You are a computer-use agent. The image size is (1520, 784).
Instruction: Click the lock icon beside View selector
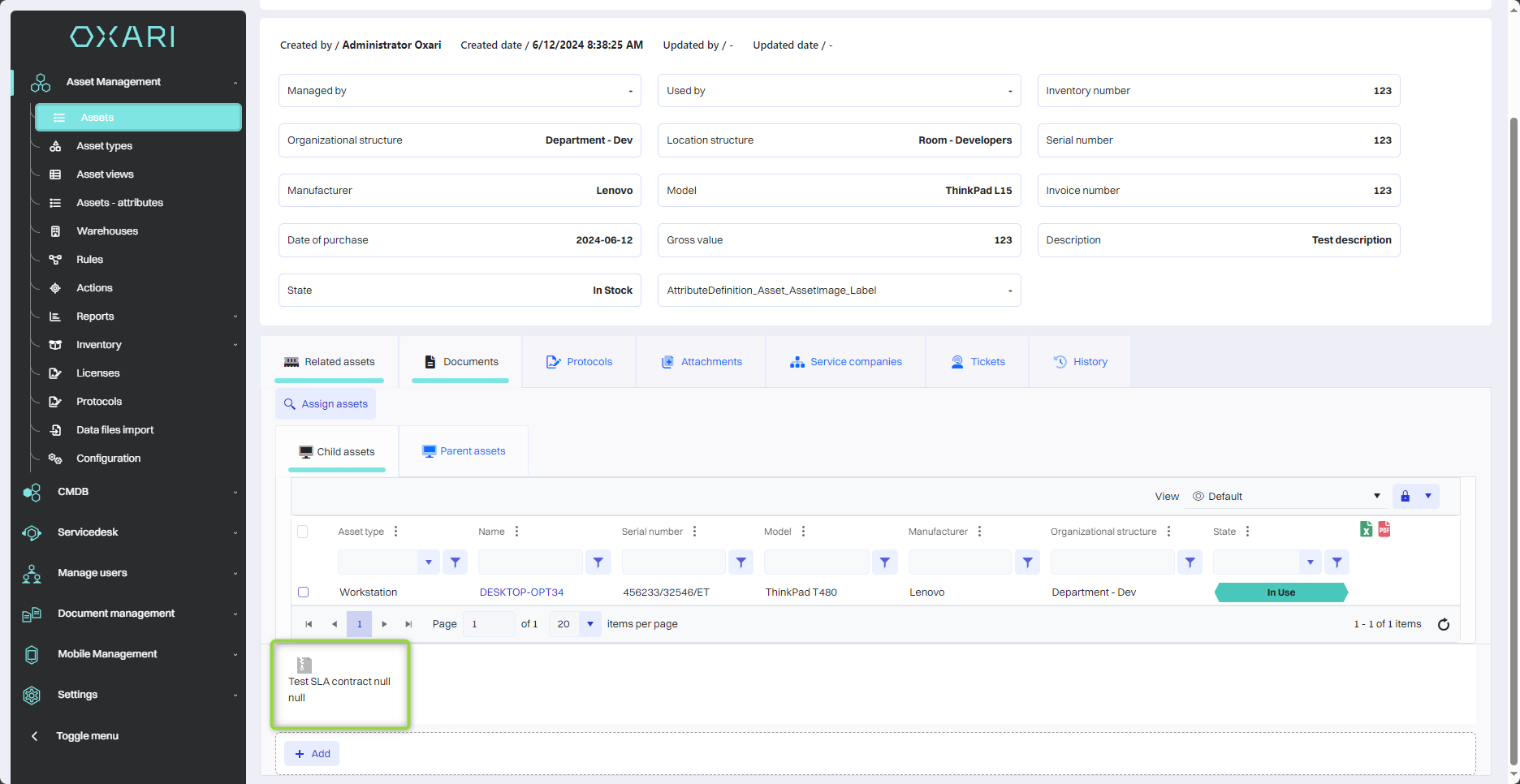tap(1405, 496)
